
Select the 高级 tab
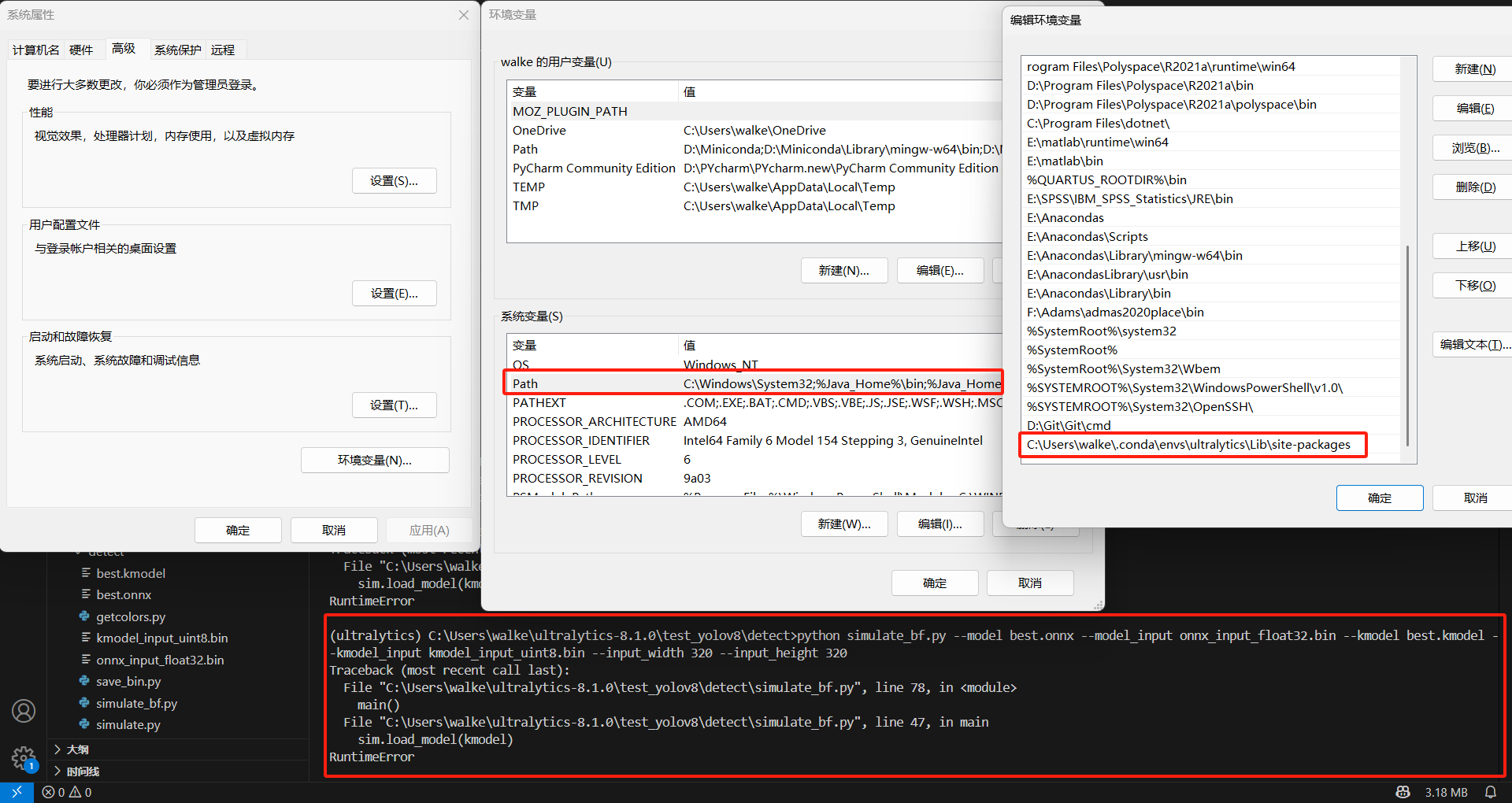click(x=124, y=48)
